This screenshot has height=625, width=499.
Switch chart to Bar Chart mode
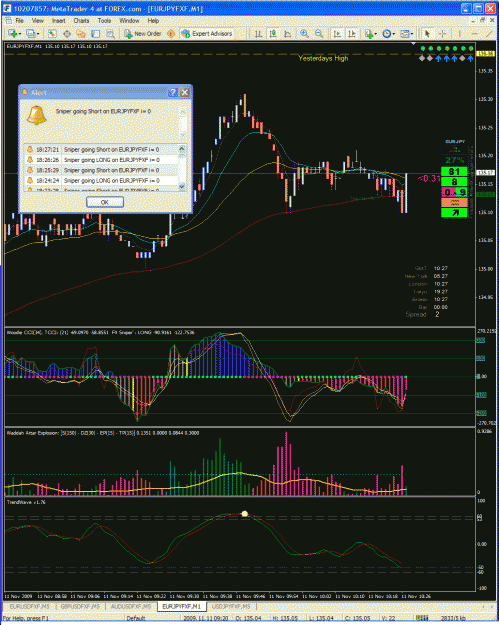pos(258,34)
